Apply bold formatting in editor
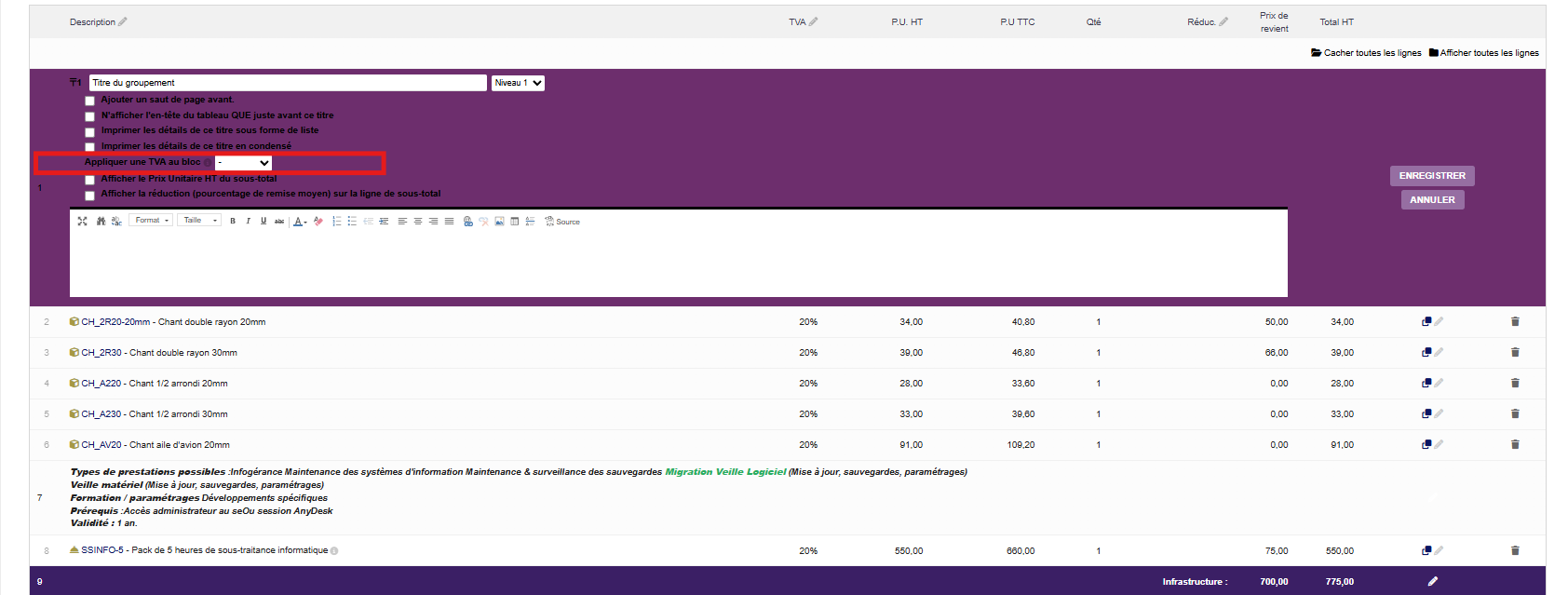This screenshot has width=1568, height=595. (x=233, y=221)
